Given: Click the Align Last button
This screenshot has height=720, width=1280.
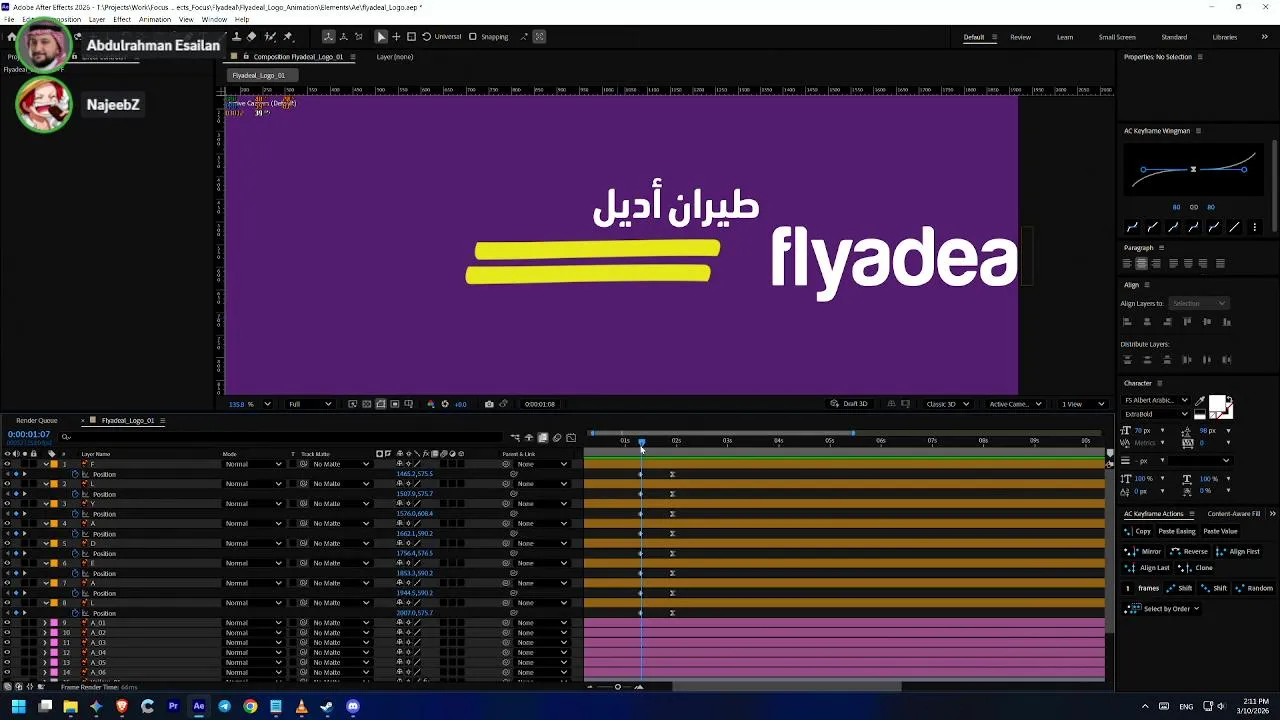Looking at the screenshot, I should [x=1148, y=568].
